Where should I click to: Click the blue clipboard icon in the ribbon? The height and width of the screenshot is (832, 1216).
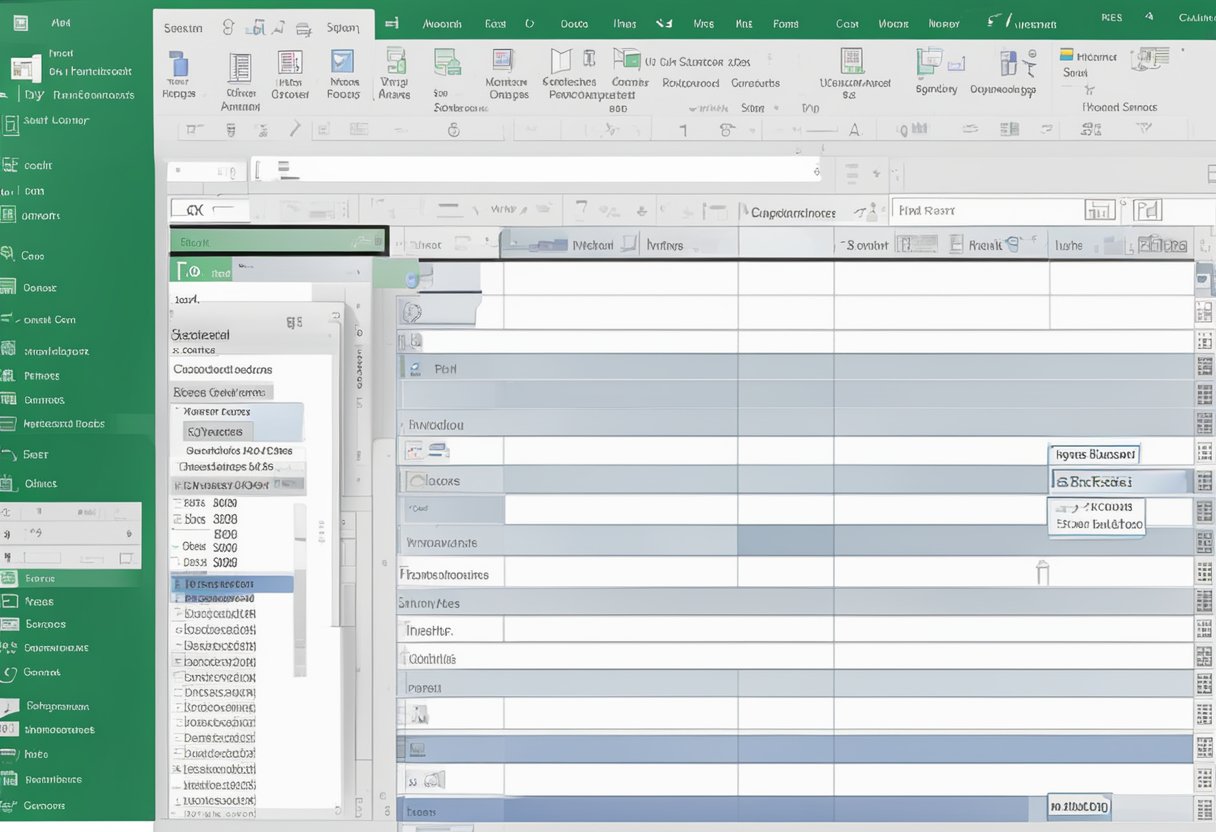[x=179, y=65]
